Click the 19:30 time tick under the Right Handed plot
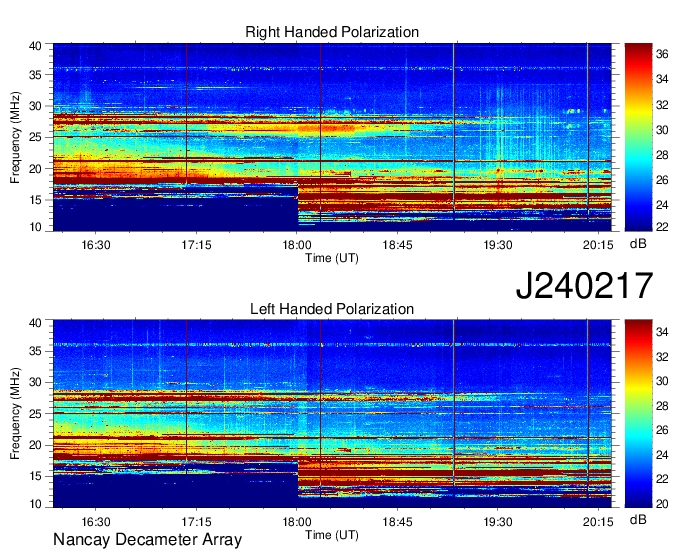This screenshot has height=552, width=680. pyautogui.click(x=498, y=245)
